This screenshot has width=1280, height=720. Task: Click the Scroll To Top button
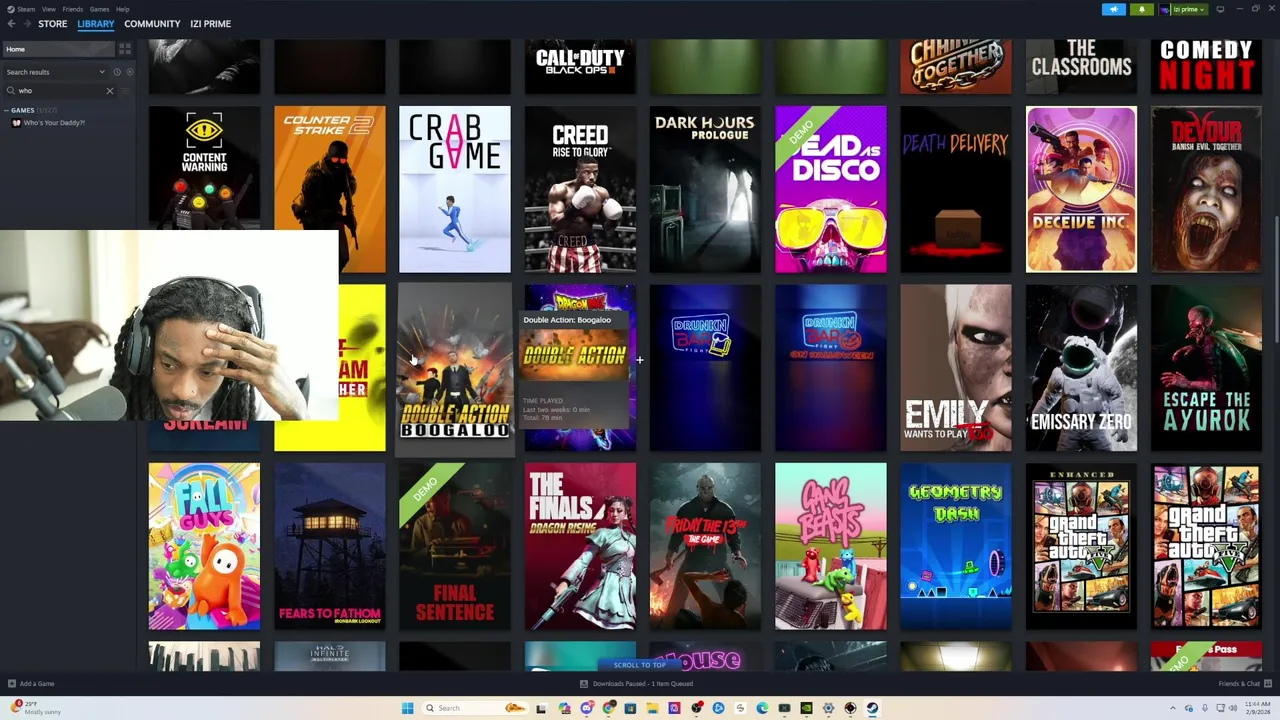(x=640, y=664)
